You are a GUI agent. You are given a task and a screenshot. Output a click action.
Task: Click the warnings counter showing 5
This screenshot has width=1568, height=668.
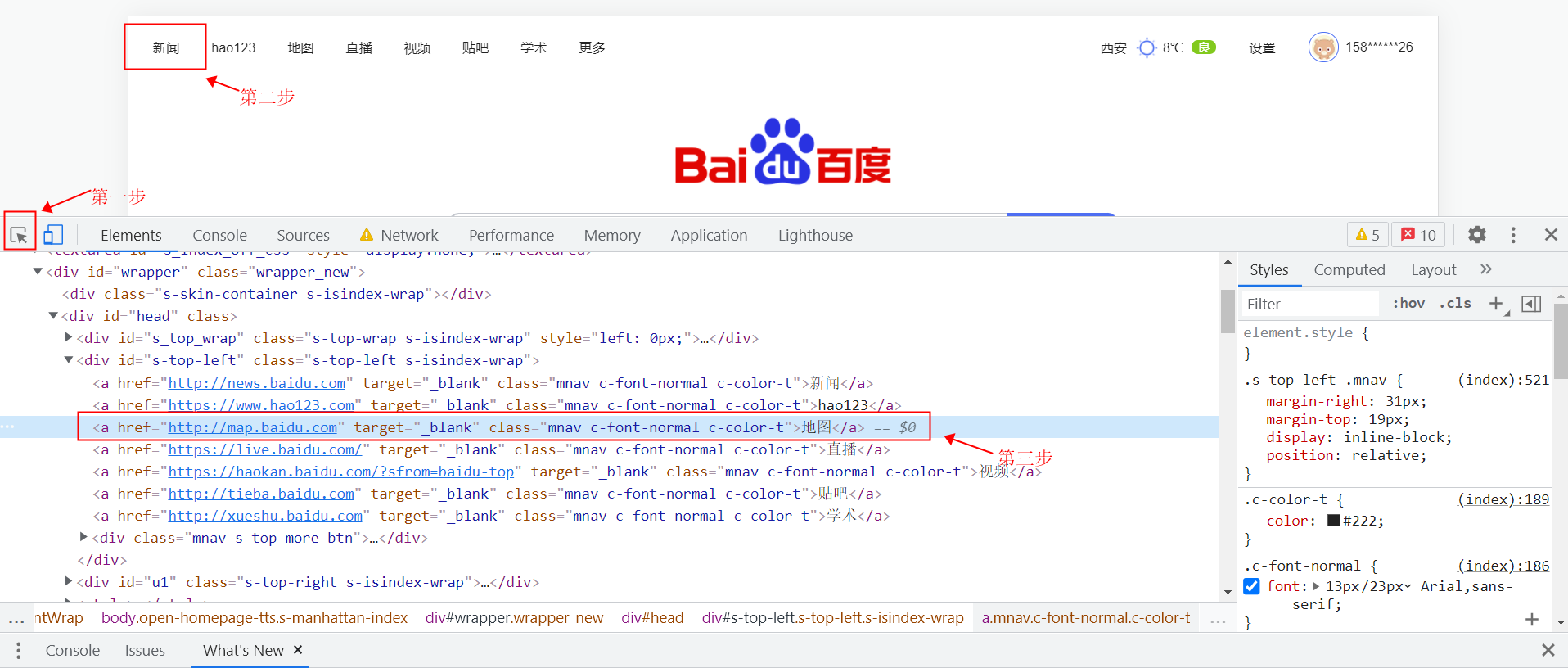pyautogui.click(x=1367, y=235)
